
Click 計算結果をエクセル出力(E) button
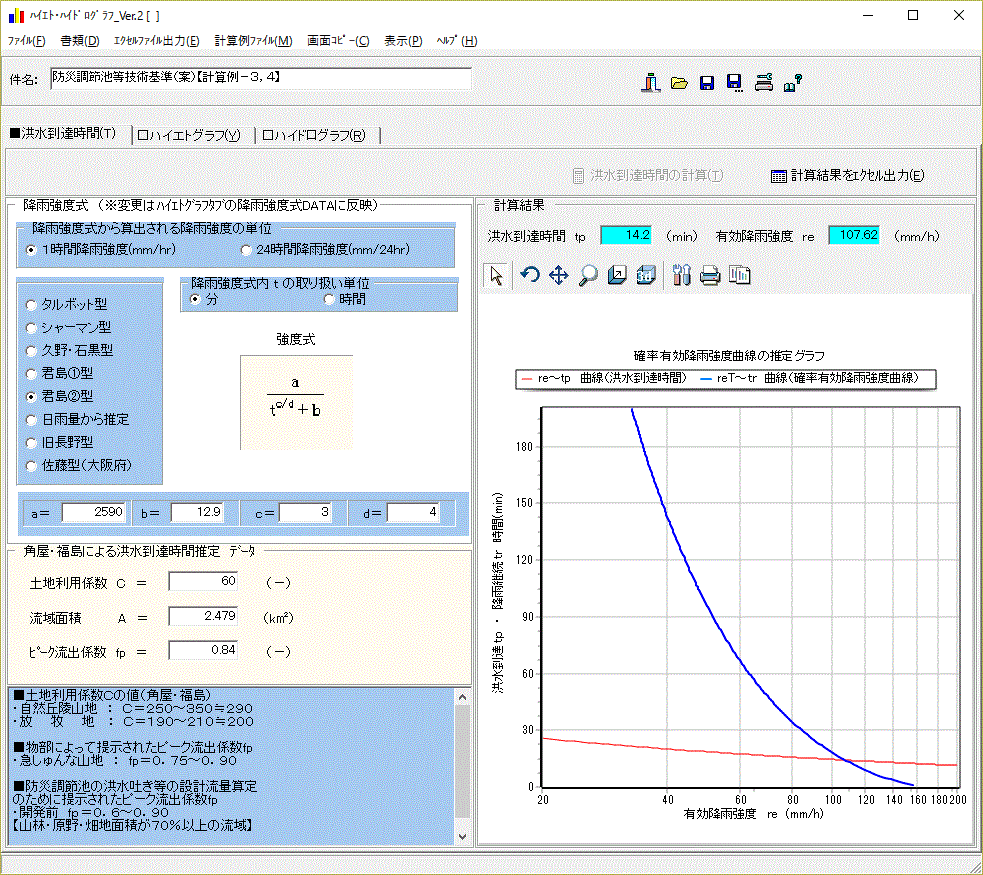[x=848, y=175]
